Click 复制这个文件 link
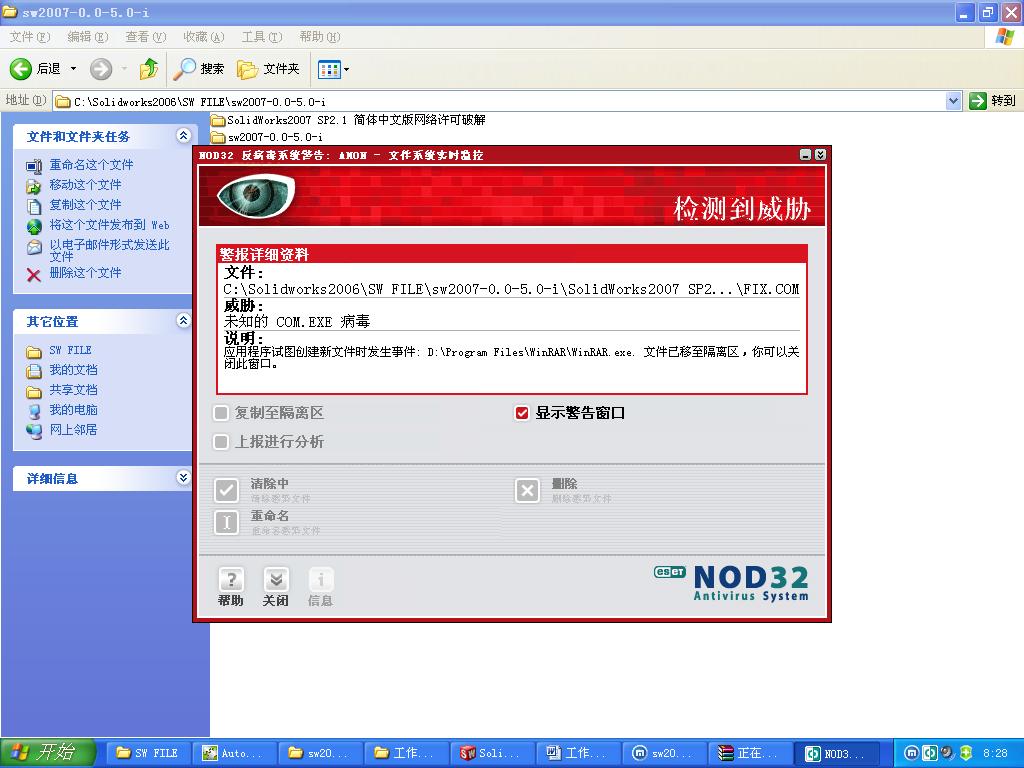This screenshot has height=768, width=1024. [86, 205]
